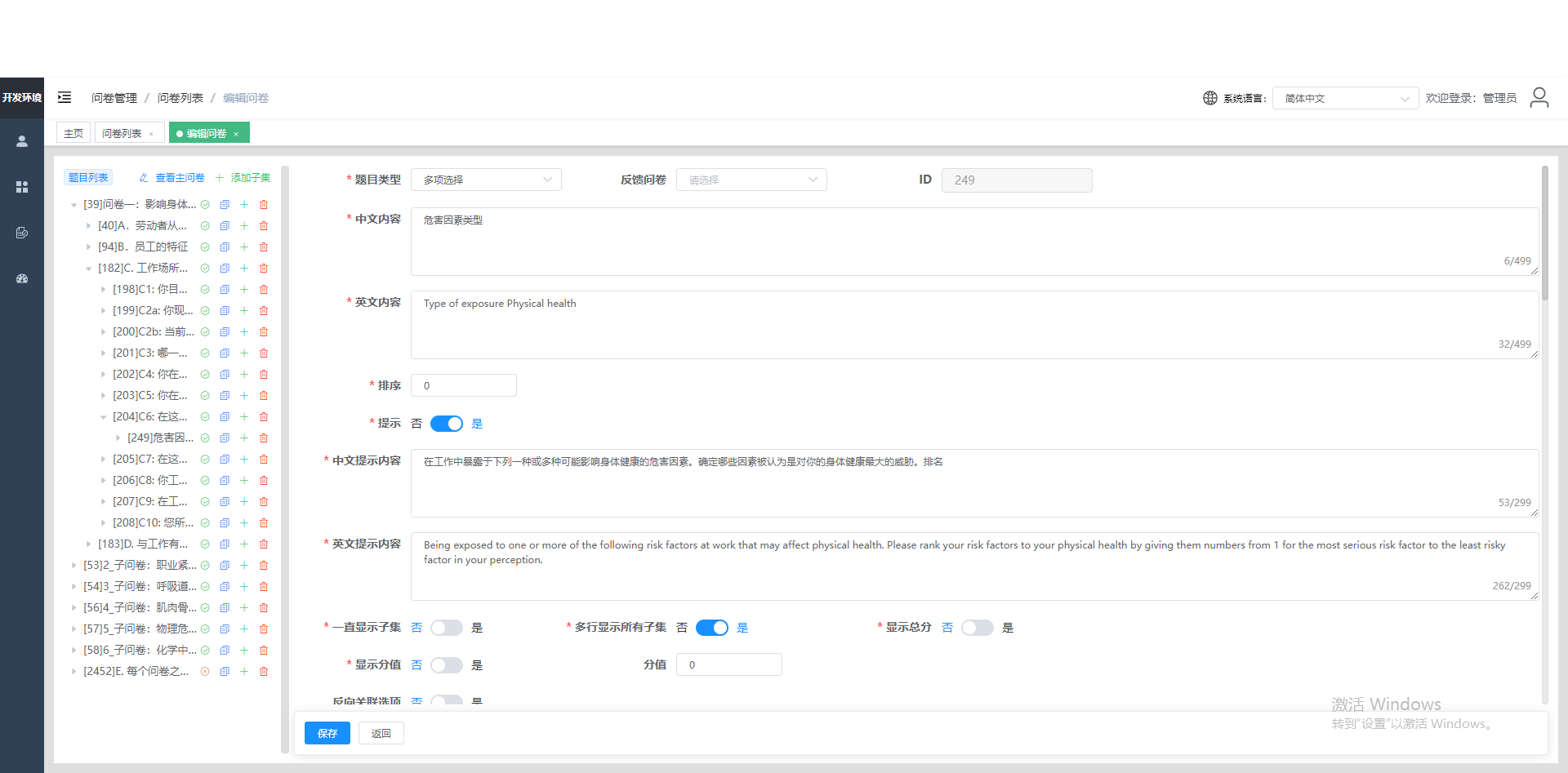
Task: Delete the [40]A. 劳动者从 row
Action: [264, 225]
